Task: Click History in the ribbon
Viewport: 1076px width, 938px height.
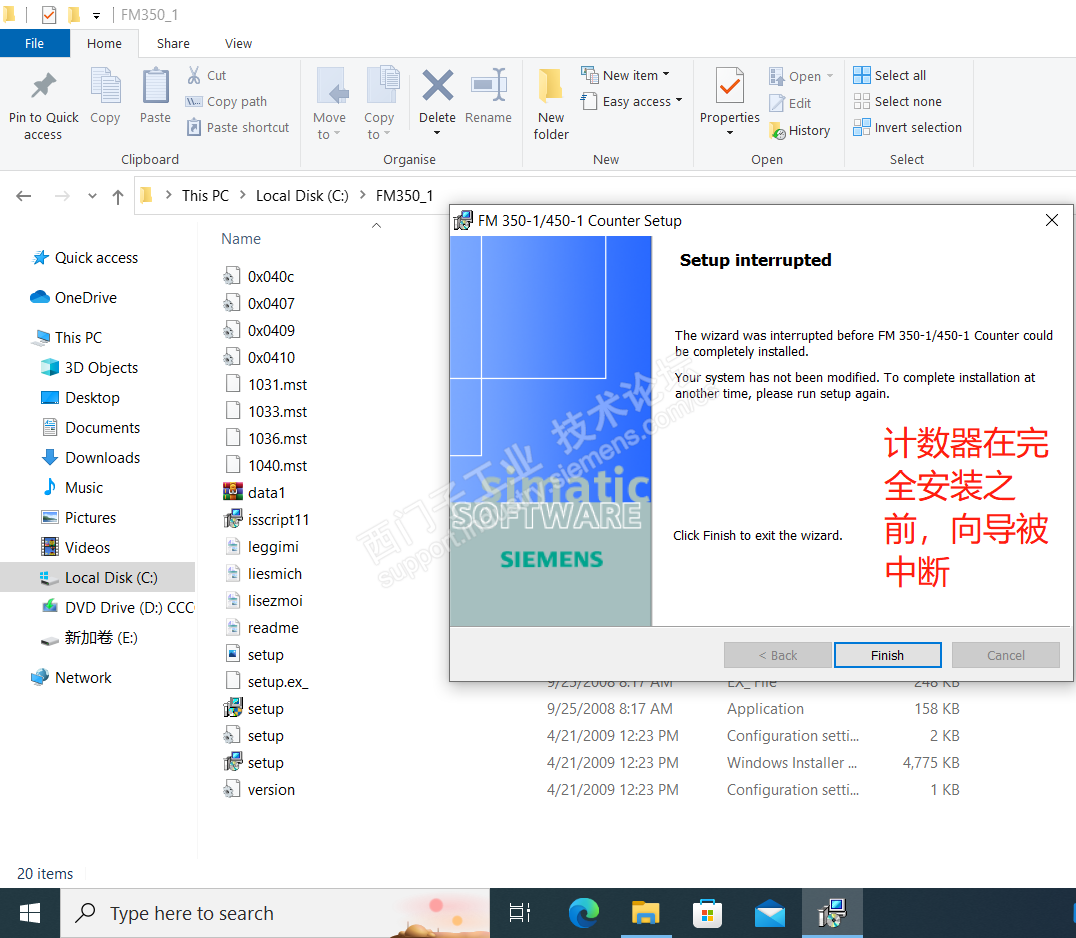Action: [x=799, y=130]
